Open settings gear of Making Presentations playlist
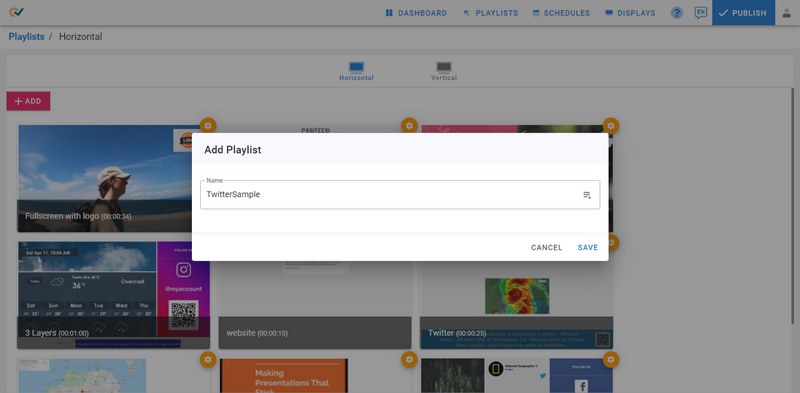Screen dimensions: 800x393 coord(409,360)
